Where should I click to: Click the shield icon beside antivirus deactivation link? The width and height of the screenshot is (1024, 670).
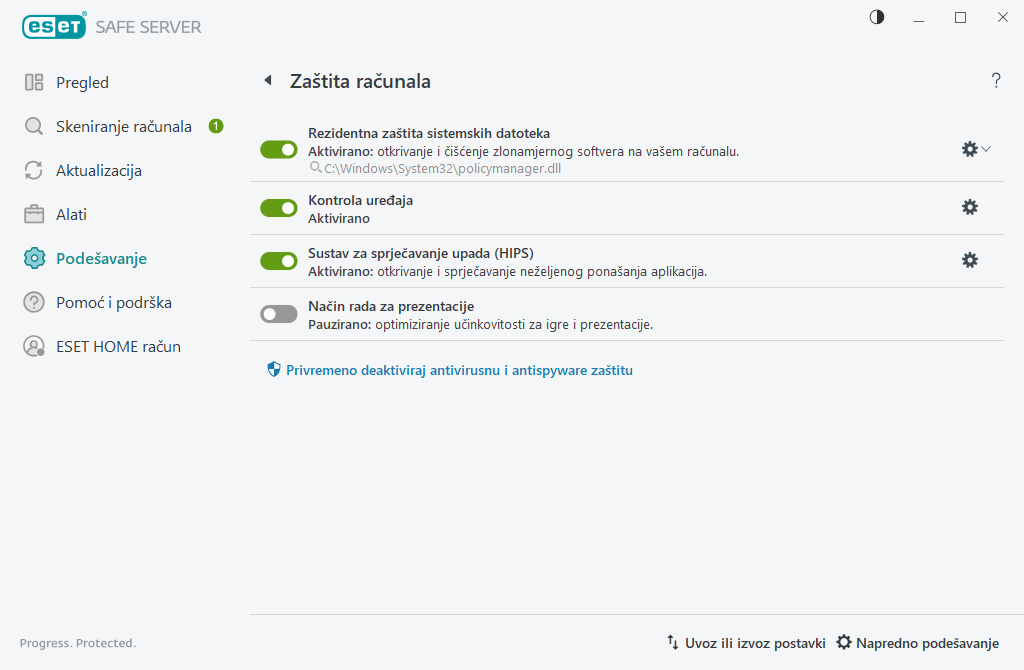[273, 369]
